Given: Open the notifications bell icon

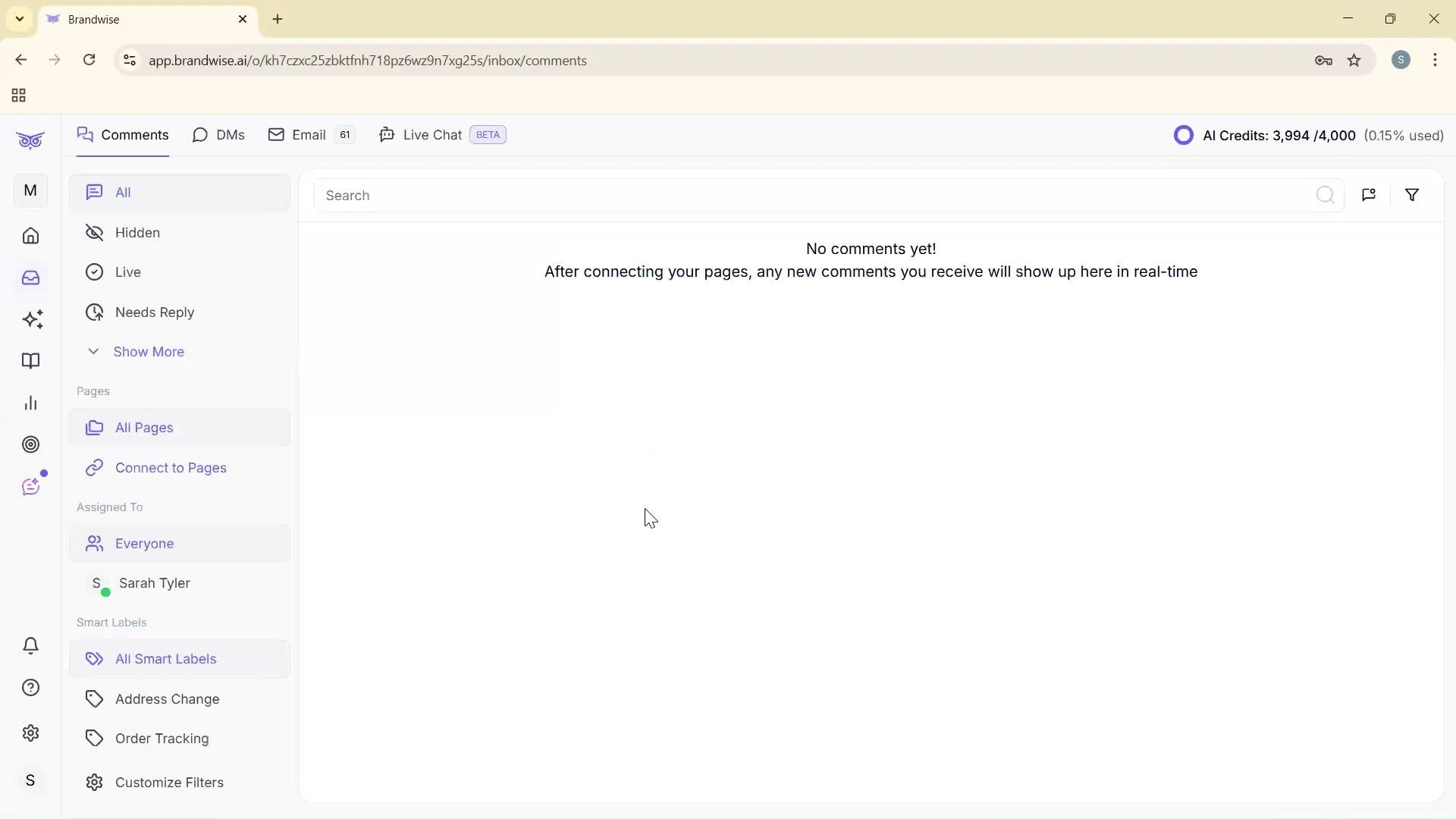Looking at the screenshot, I should 30,645.
